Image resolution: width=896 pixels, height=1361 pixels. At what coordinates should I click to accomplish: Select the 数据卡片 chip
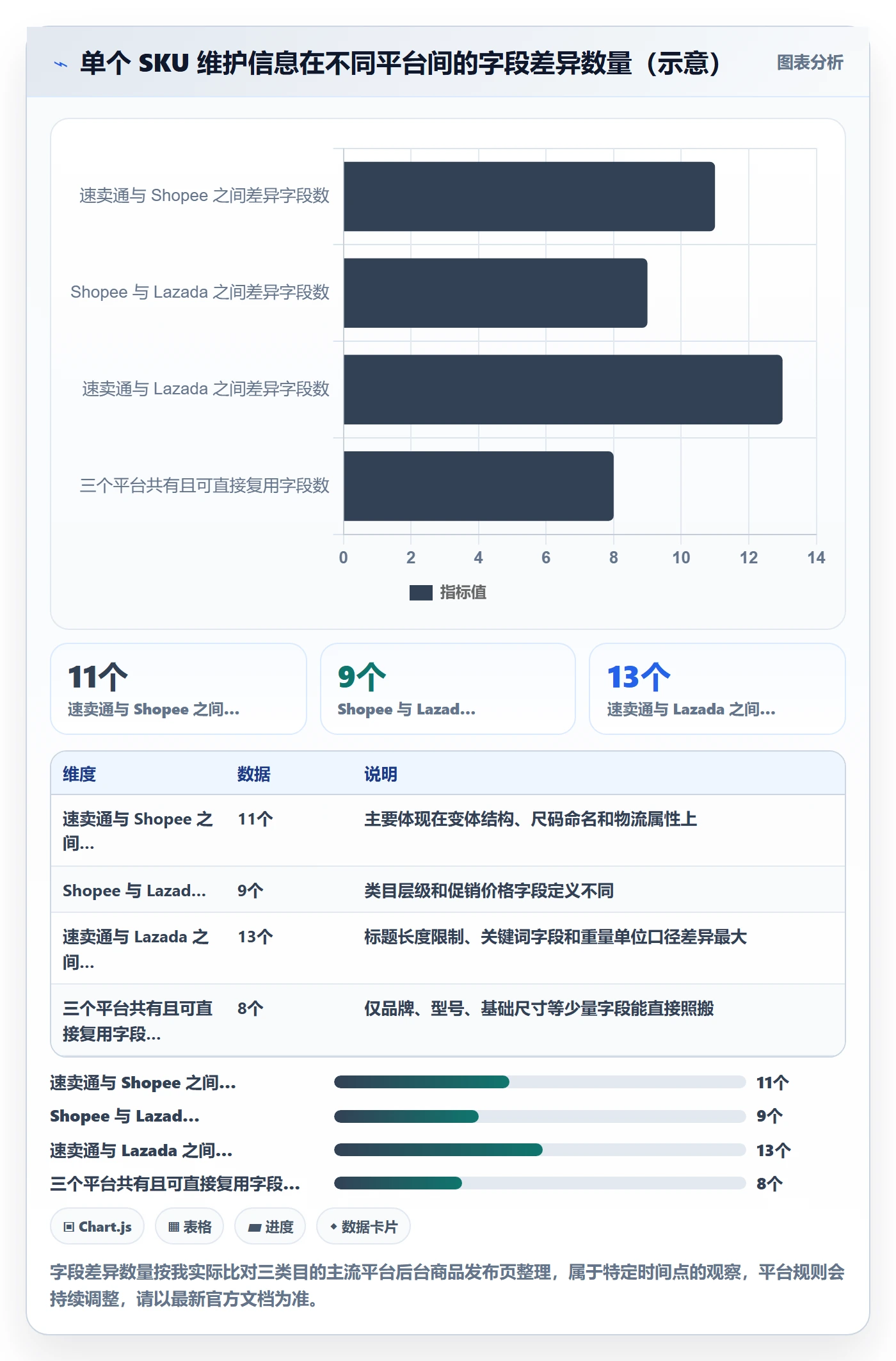point(364,1227)
